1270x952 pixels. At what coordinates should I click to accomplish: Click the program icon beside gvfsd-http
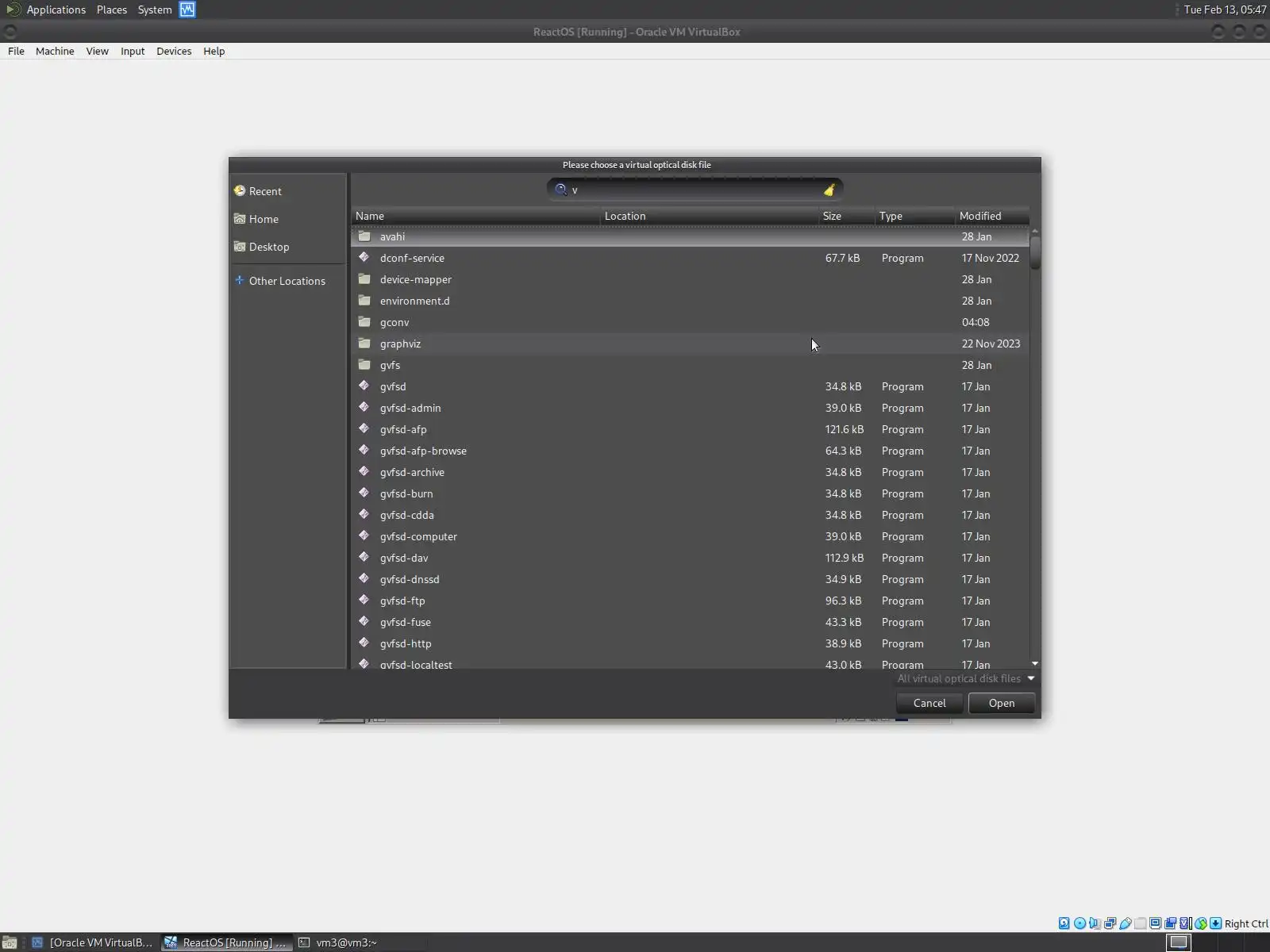click(364, 643)
